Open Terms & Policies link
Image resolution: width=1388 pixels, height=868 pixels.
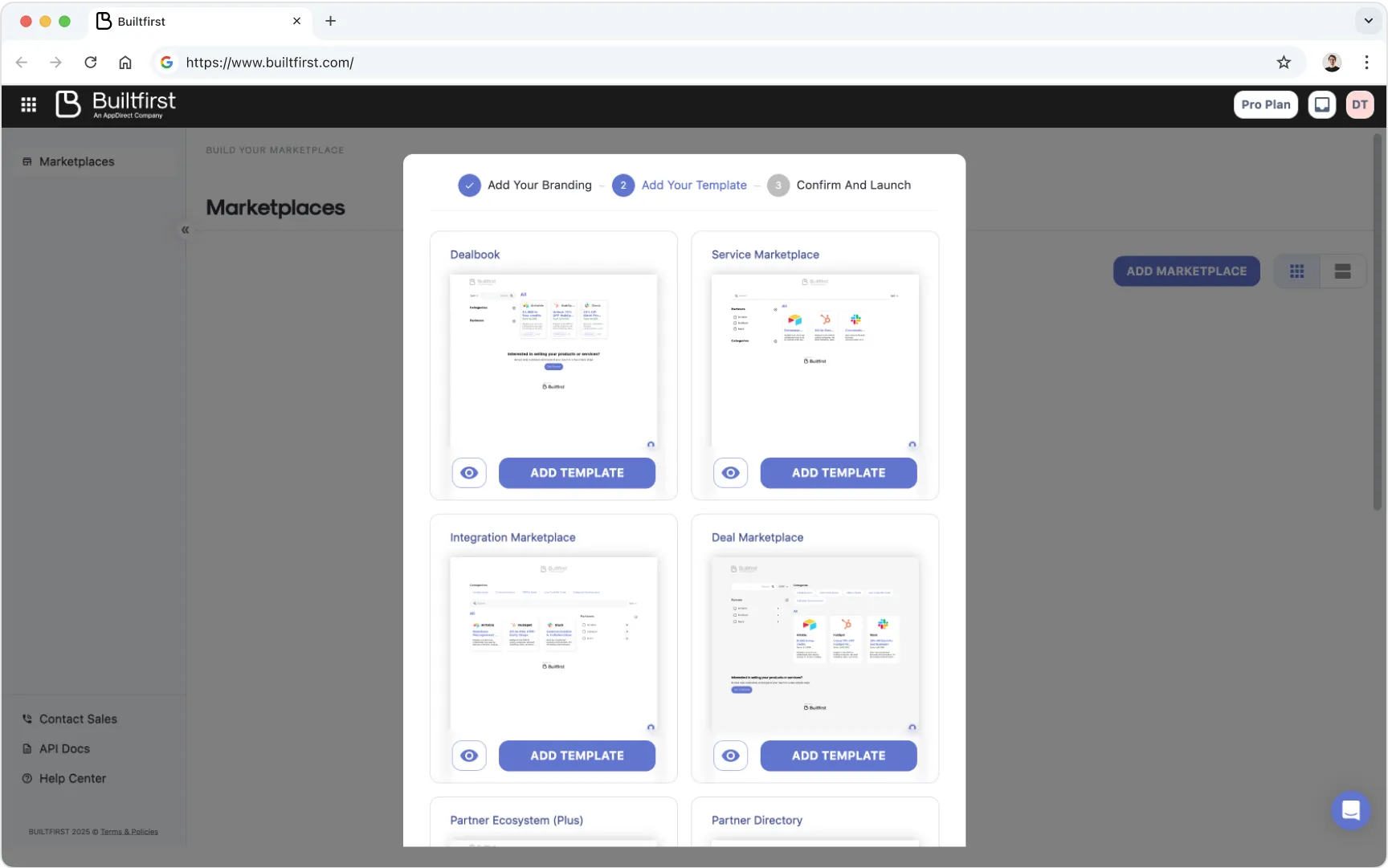point(129,832)
